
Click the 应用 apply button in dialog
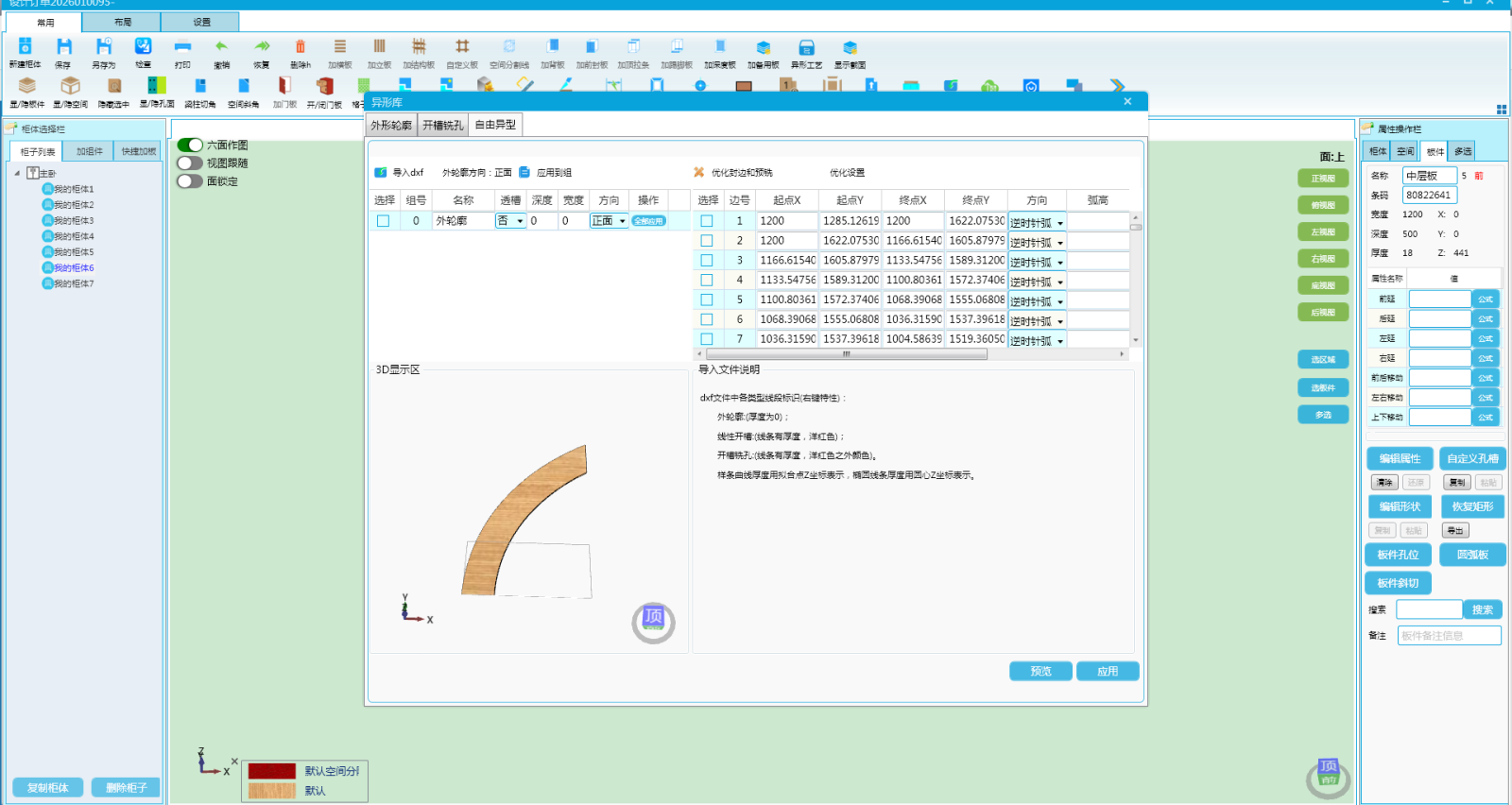[1108, 671]
